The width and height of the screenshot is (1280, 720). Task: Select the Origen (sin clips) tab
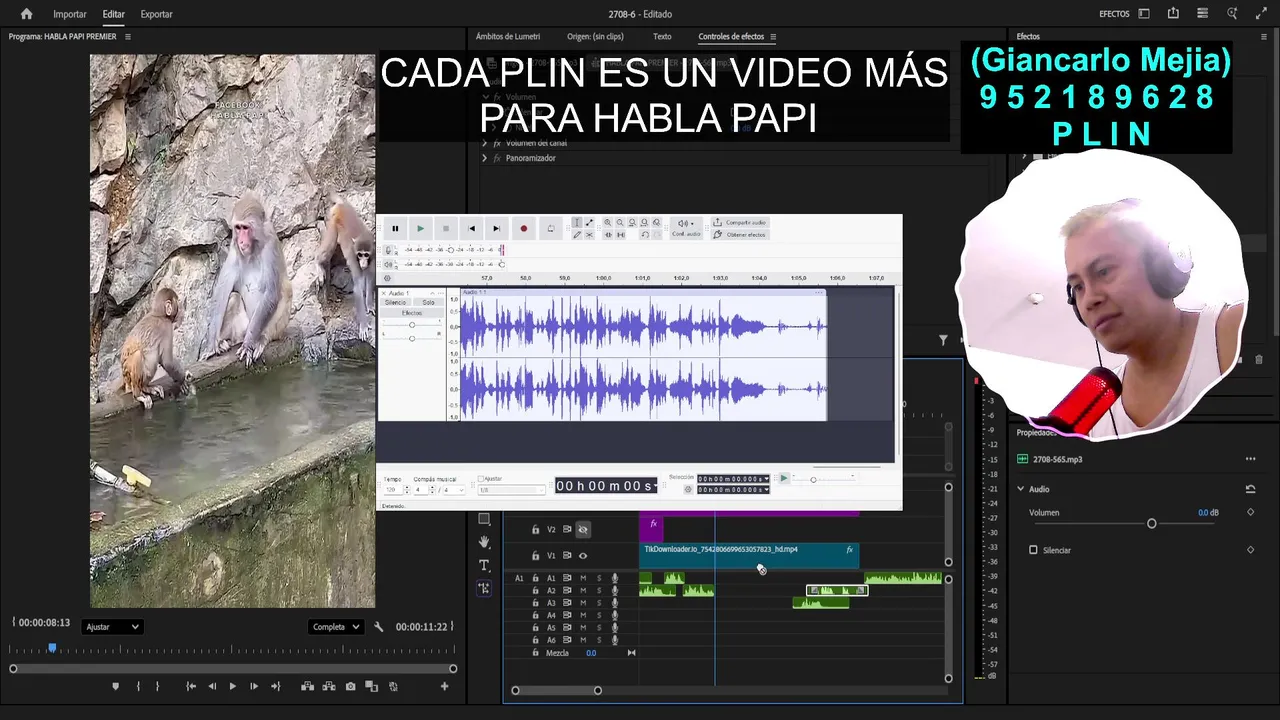click(595, 37)
